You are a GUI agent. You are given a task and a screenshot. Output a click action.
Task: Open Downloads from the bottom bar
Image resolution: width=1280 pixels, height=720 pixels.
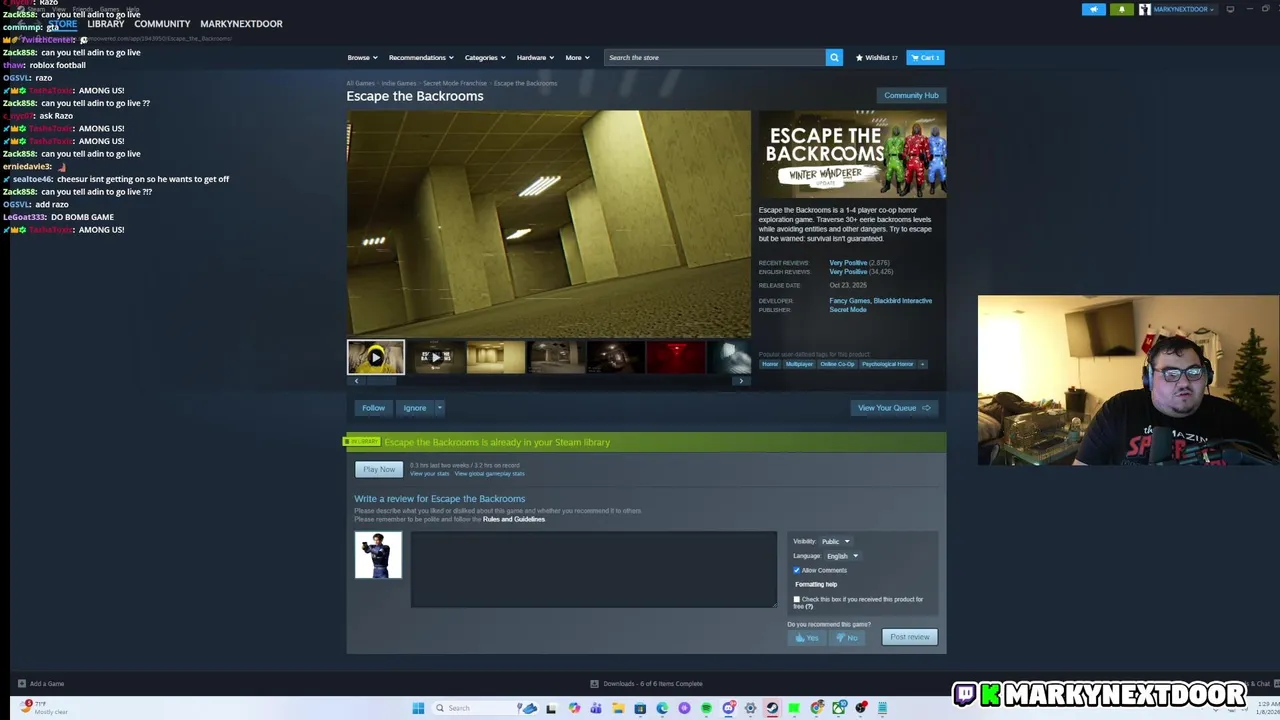(646, 684)
